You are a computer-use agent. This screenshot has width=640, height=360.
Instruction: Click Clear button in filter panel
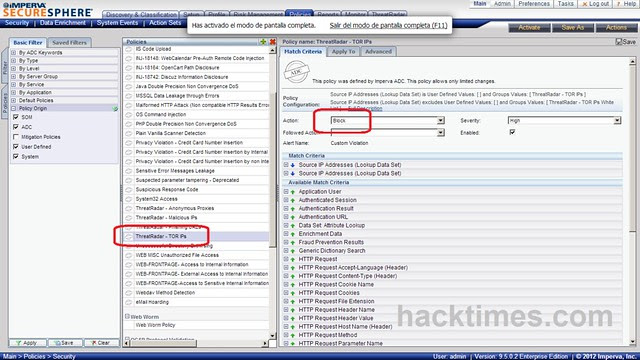tap(101, 343)
